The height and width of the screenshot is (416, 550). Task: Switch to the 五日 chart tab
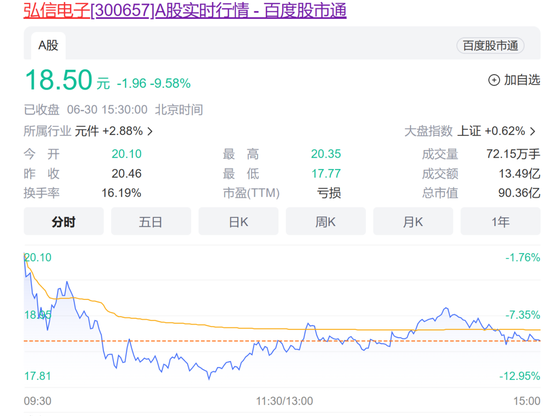click(151, 221)
